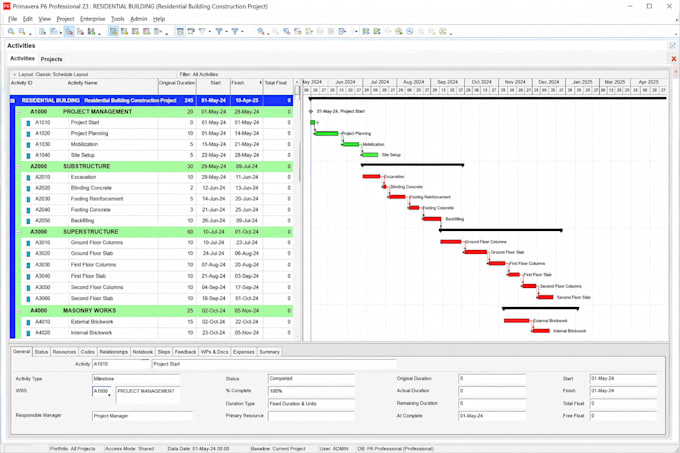Switch to the Expenses details tab
680x453 pixels.
[244, 352]
